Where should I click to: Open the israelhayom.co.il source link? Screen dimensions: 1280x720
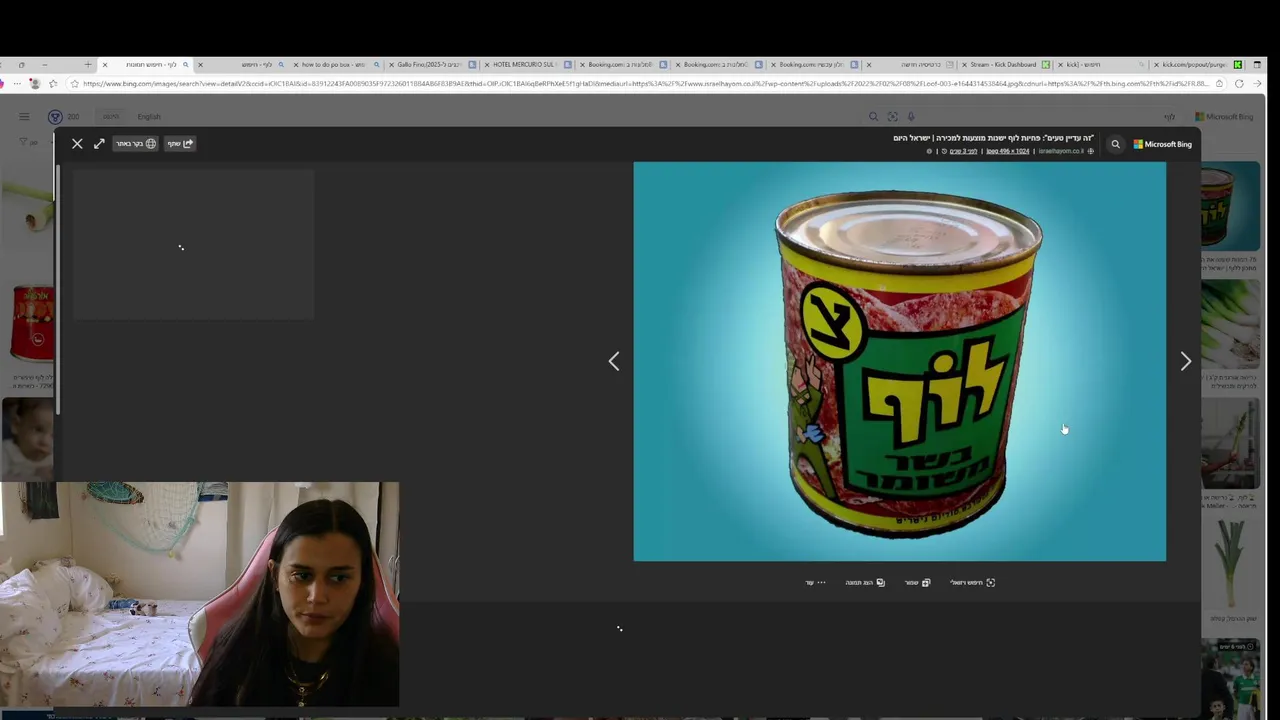(1061, 151)
